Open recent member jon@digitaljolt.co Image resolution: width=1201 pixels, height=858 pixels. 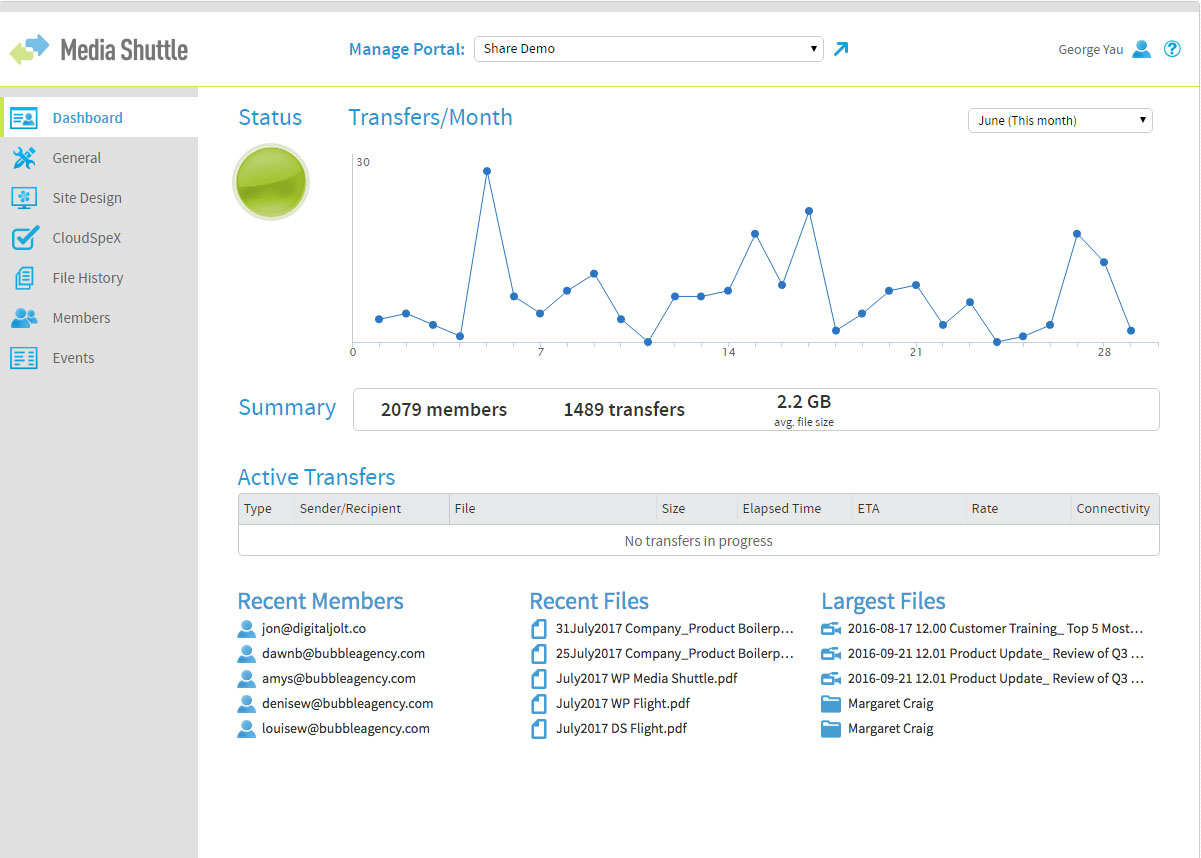(313, 629)
